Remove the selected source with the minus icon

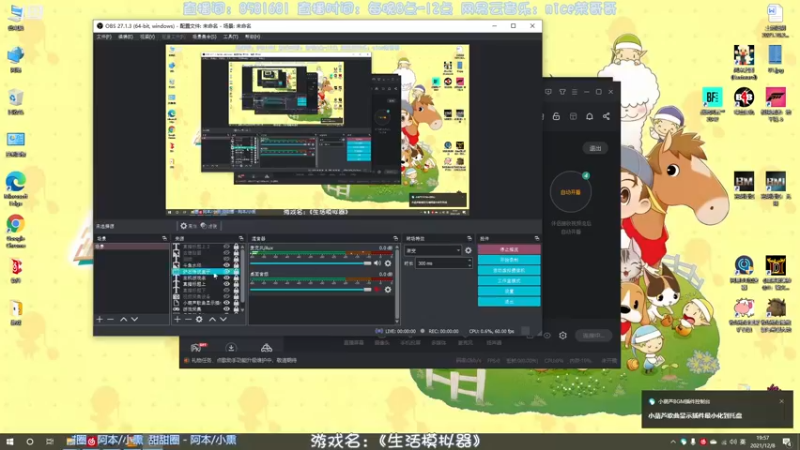click(188, 319)
